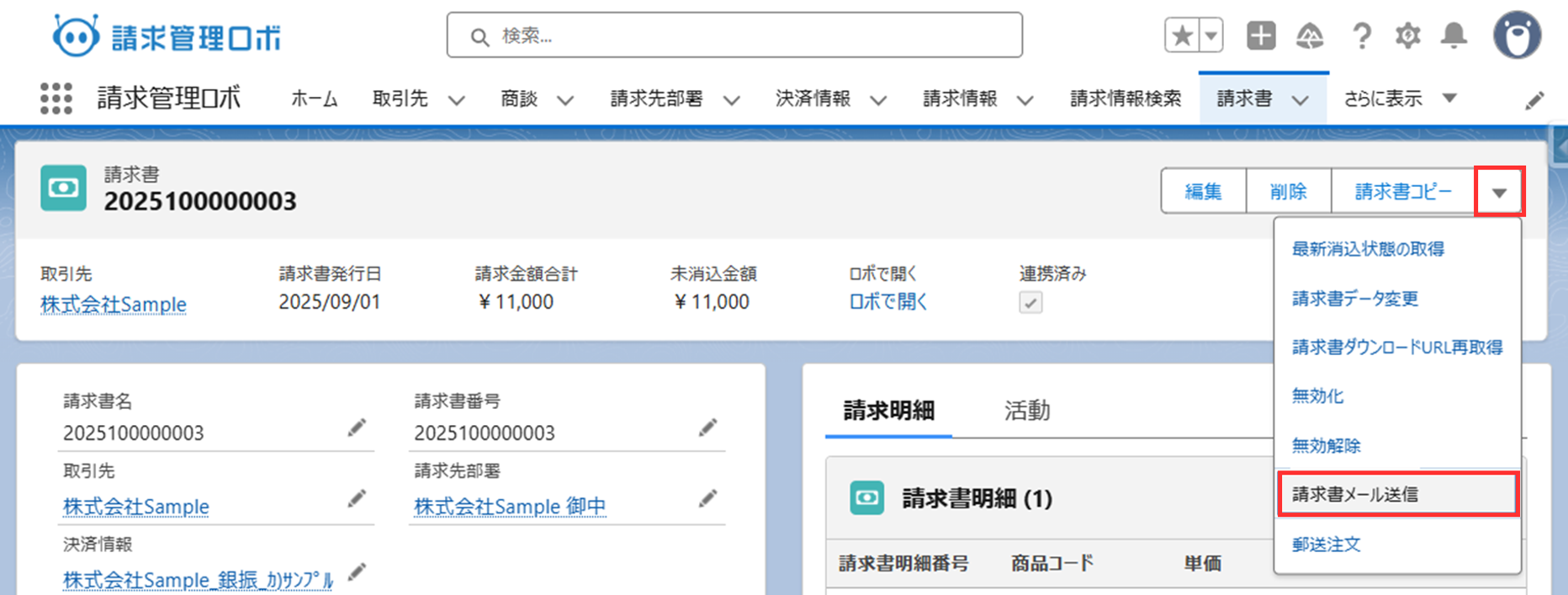Switch to the 活動 tab
Image resolution: width=1568 pixels, height=595 pixels.
point(1026,411)
